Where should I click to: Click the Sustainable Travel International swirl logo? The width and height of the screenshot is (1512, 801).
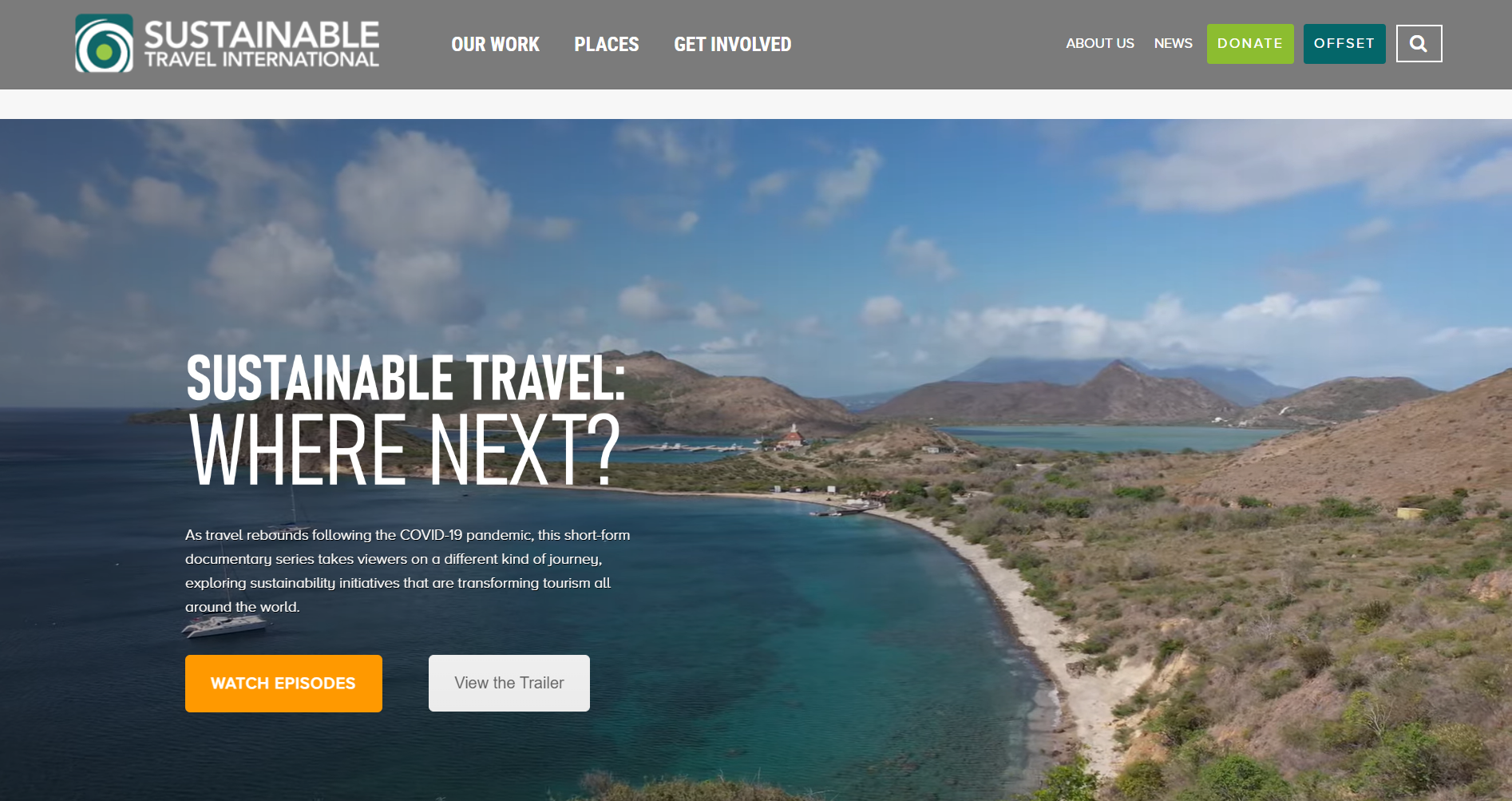(105, 44)
